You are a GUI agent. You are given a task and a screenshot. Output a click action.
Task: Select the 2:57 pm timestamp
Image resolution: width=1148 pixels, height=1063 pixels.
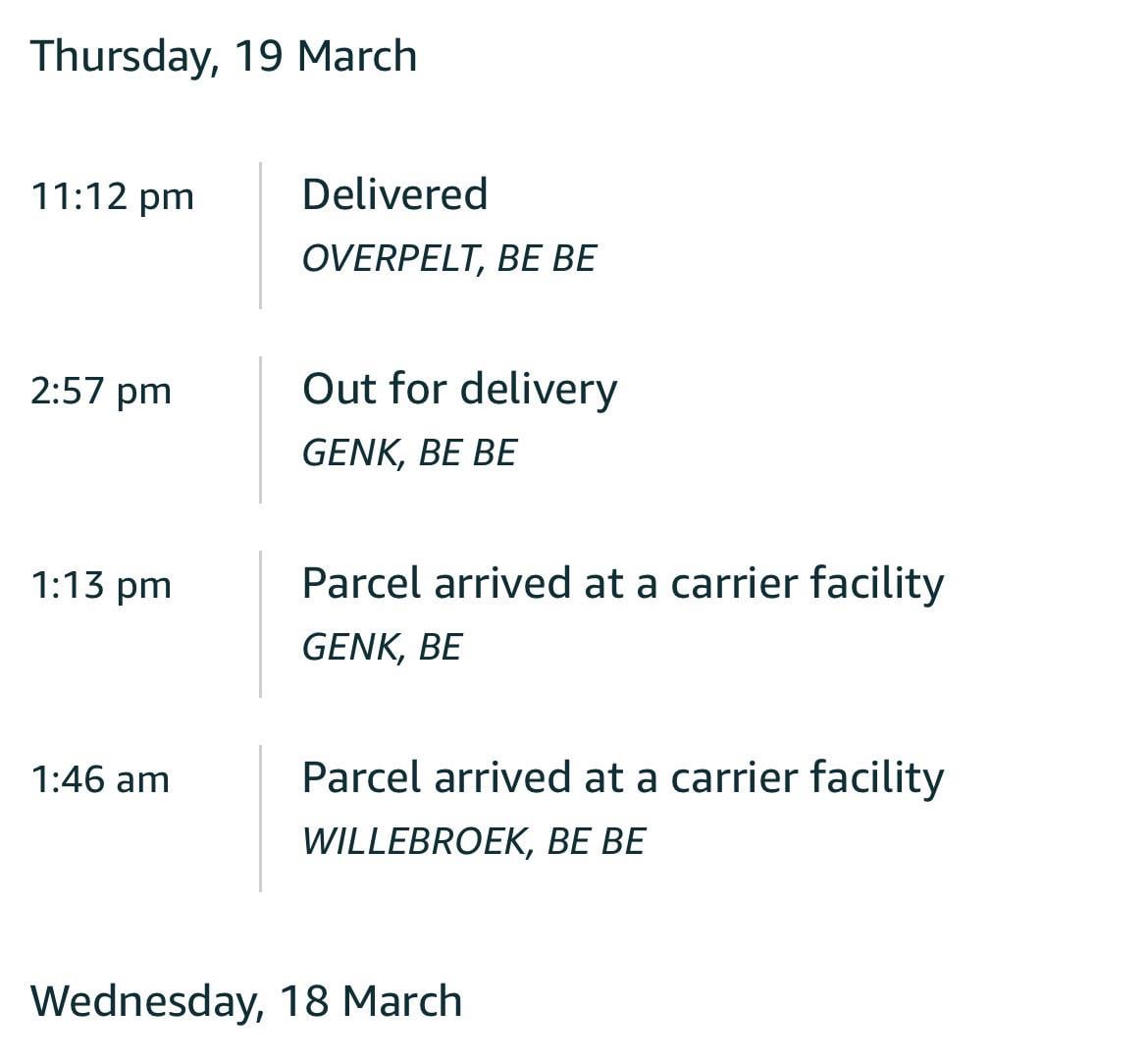[100, 391]
